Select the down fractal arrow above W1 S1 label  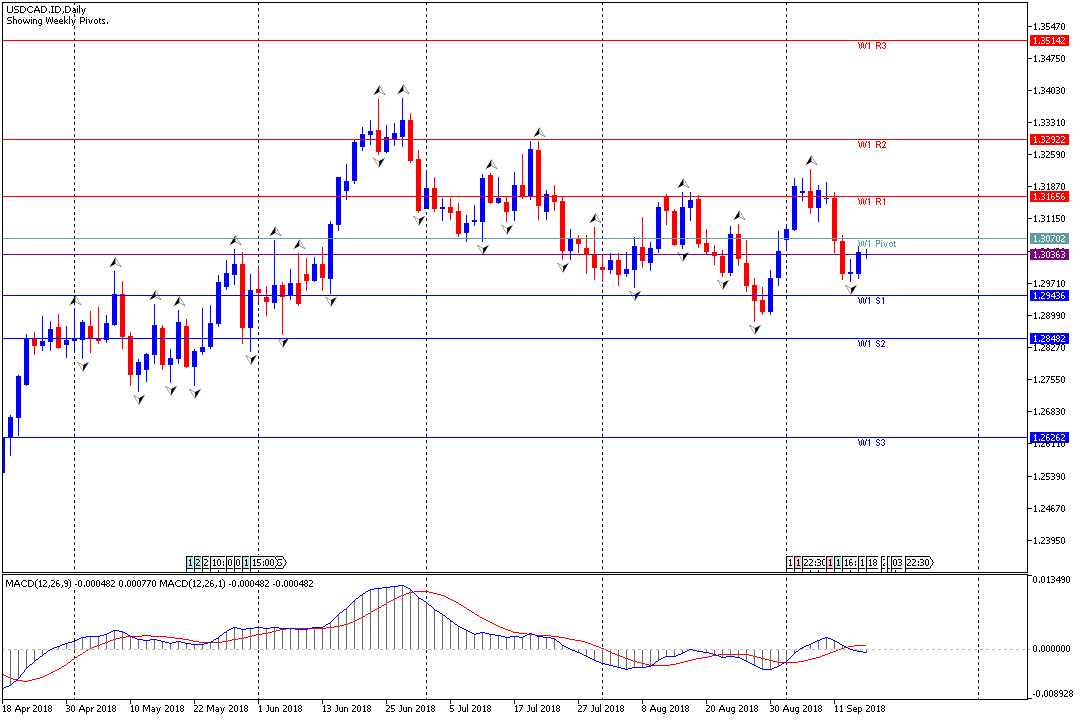851,289
